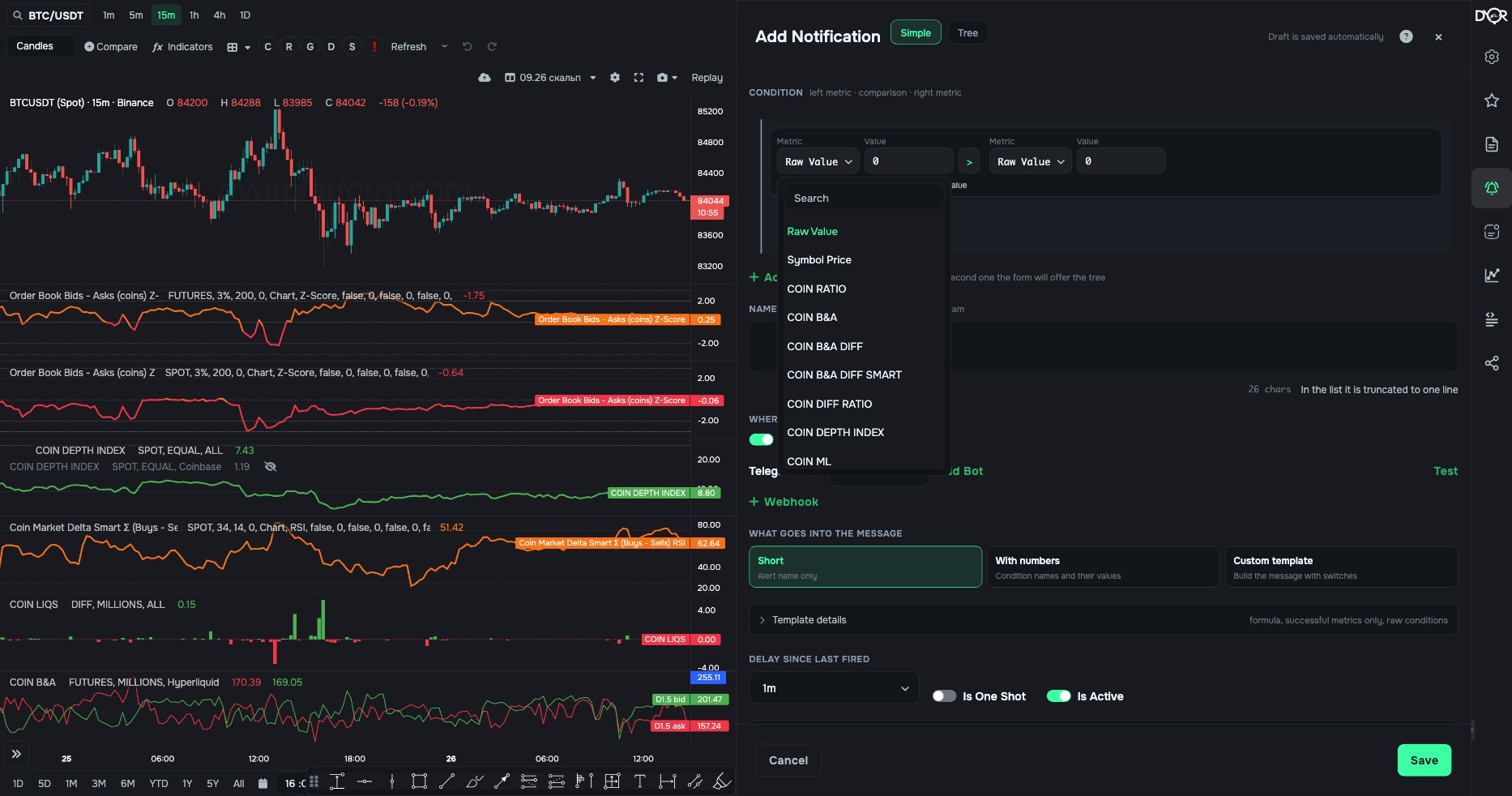Add a Webhook destination
Viewport: 1512px width, 796px height.
click(784, 502)
